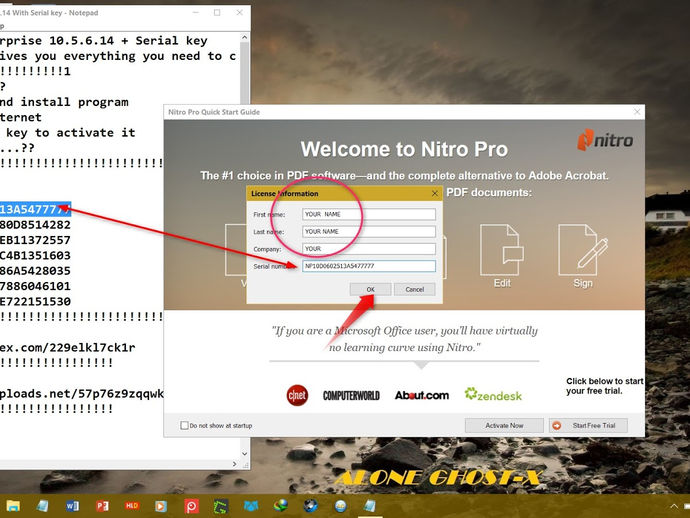Click the Company input field

coord(369,249)
